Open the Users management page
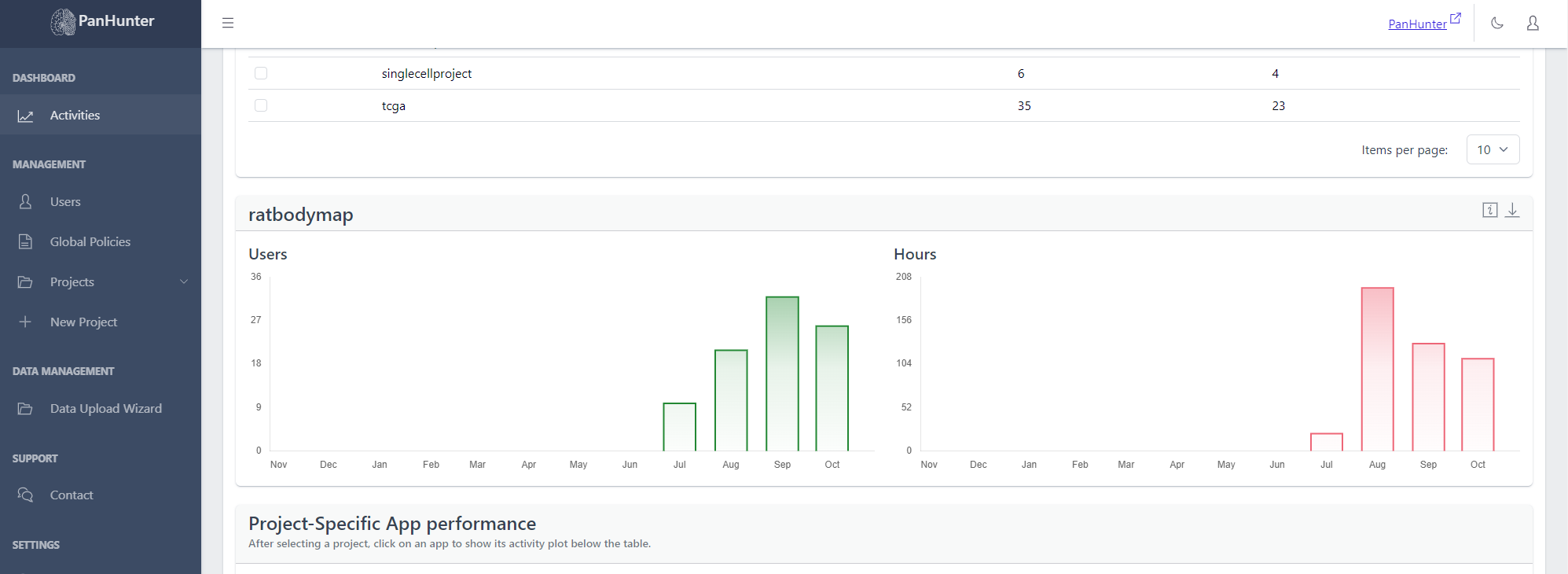The width and height of the screenshot is (1568, 574). (x=65, y=201)
